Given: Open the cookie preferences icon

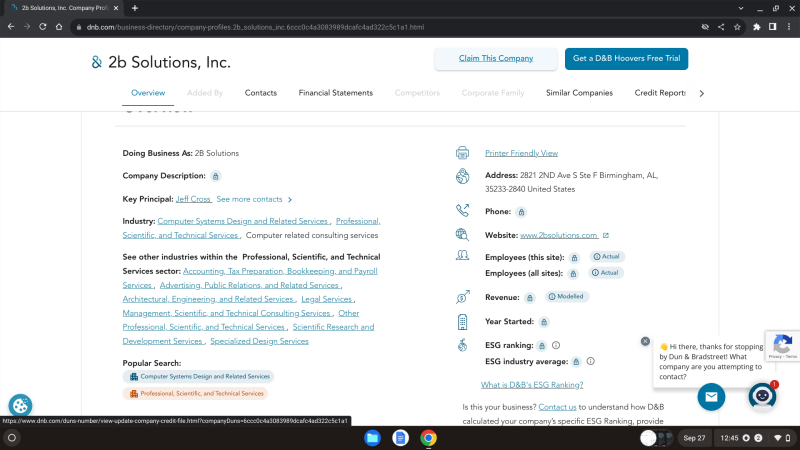Looking at the screenshot, I should coord(20,406).
